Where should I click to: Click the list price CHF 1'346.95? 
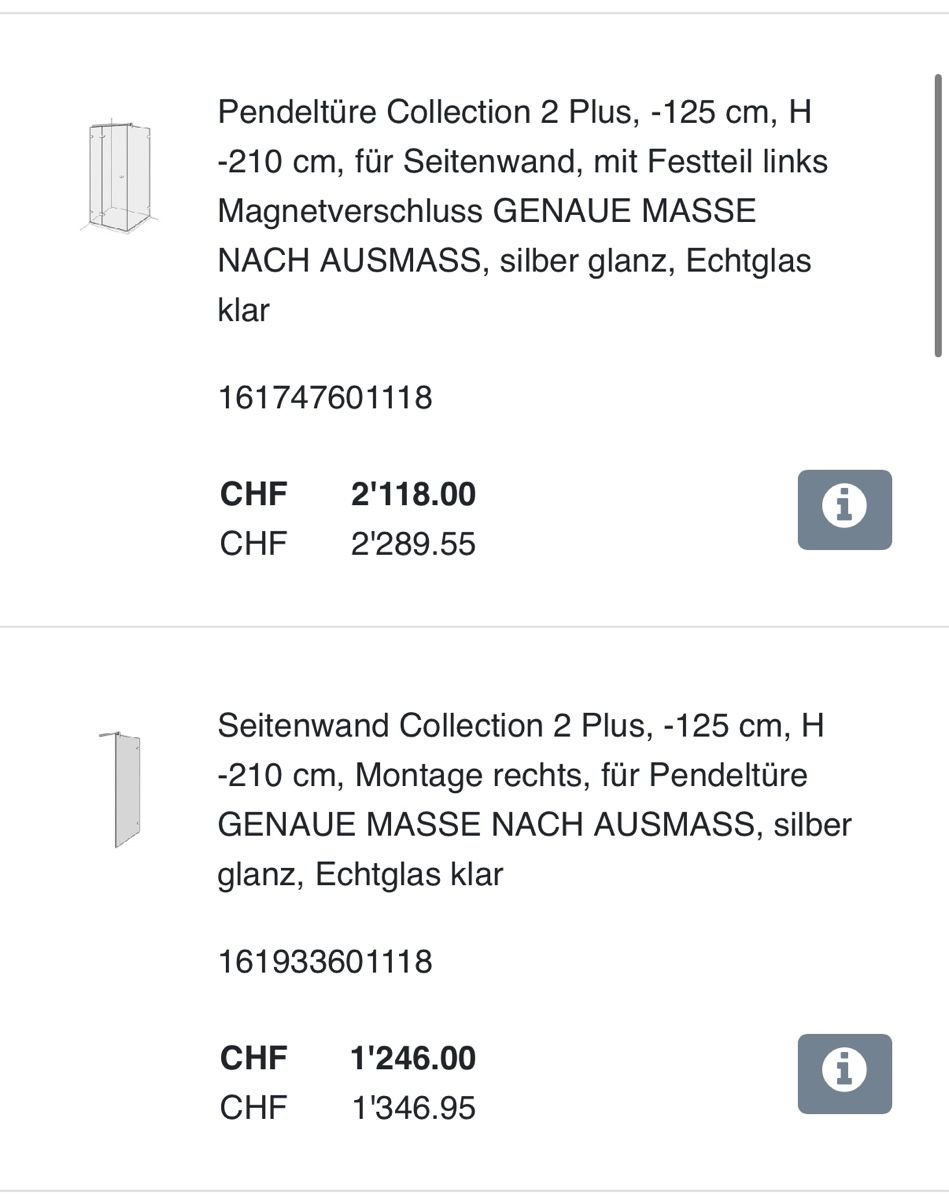pyautogui.click(x=413, y=1108)
